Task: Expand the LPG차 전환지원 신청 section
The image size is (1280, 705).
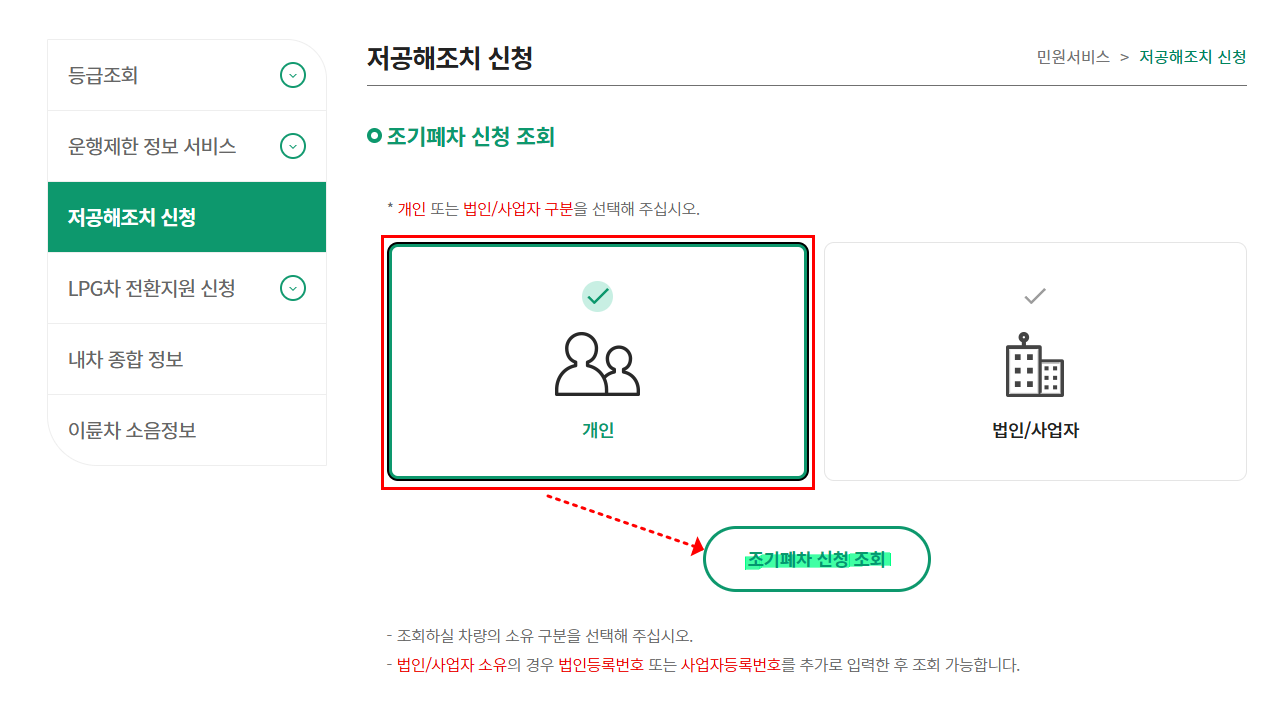Action: (x=292, y=287)
